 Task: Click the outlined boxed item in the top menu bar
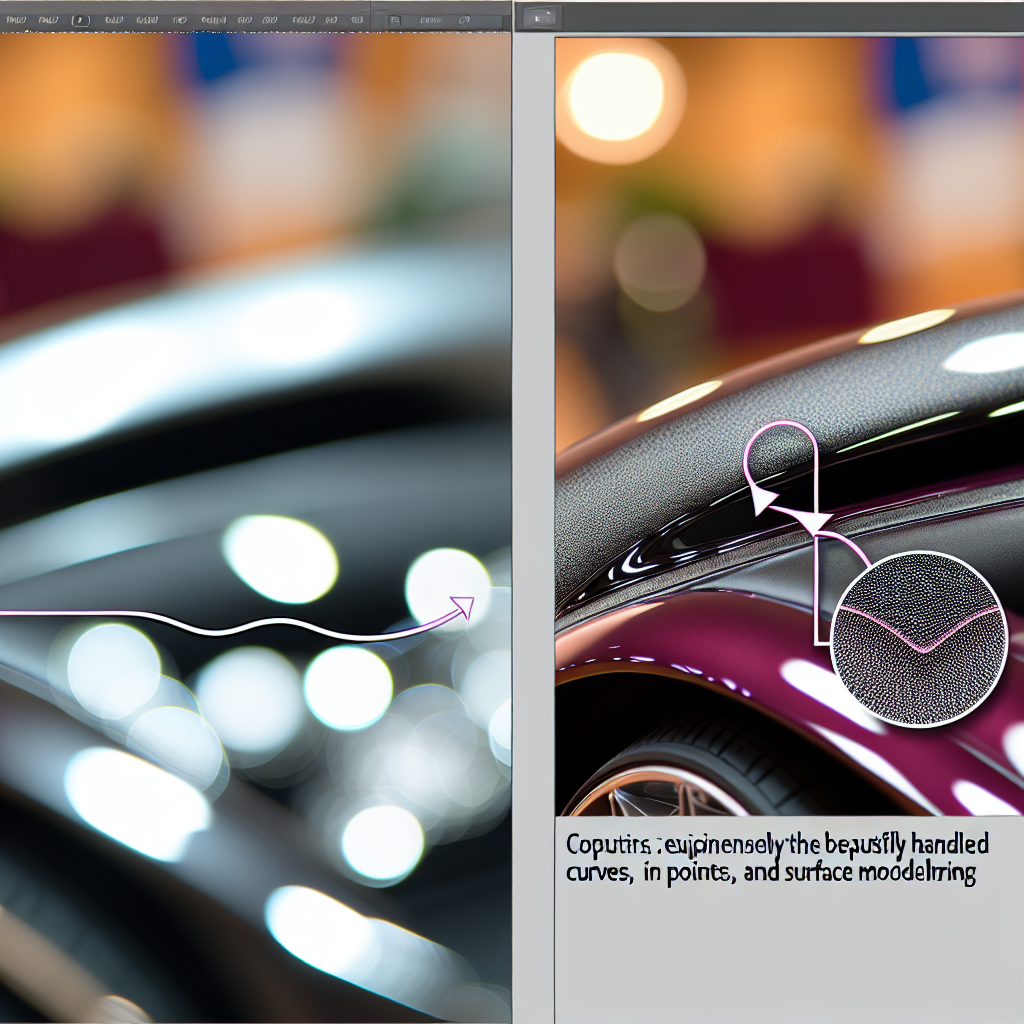point(80,21)
